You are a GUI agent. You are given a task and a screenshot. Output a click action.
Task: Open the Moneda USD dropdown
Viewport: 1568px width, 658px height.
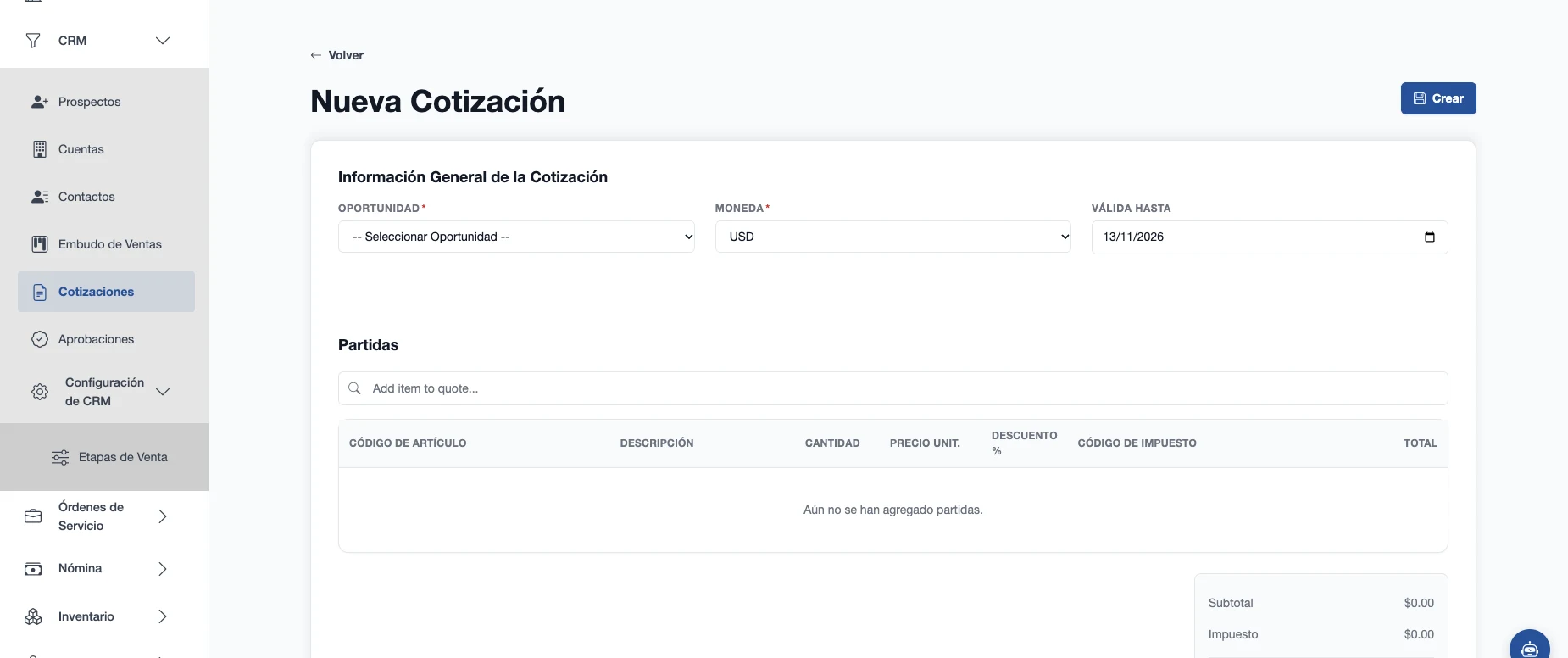(x=892, y=237)
